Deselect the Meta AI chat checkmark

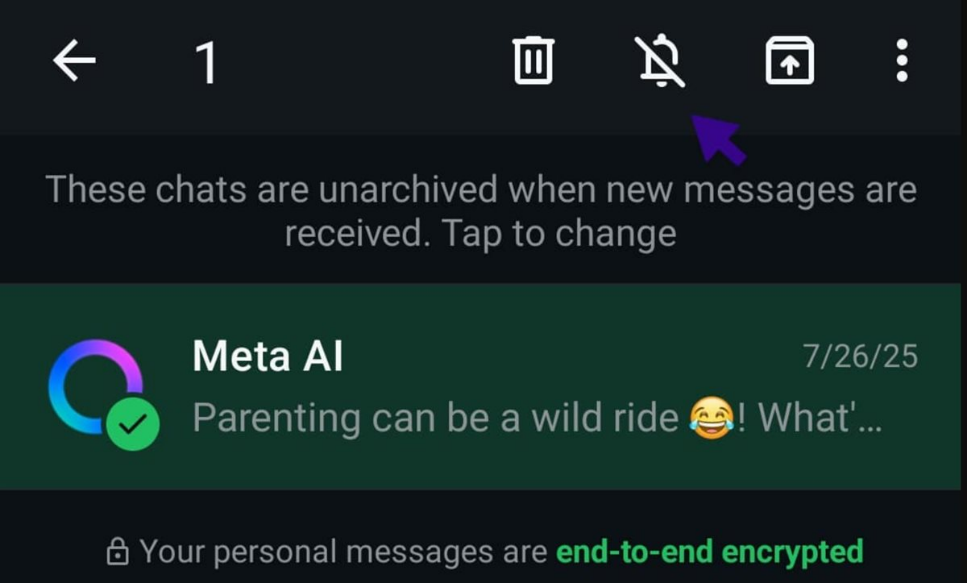(134, 423)
